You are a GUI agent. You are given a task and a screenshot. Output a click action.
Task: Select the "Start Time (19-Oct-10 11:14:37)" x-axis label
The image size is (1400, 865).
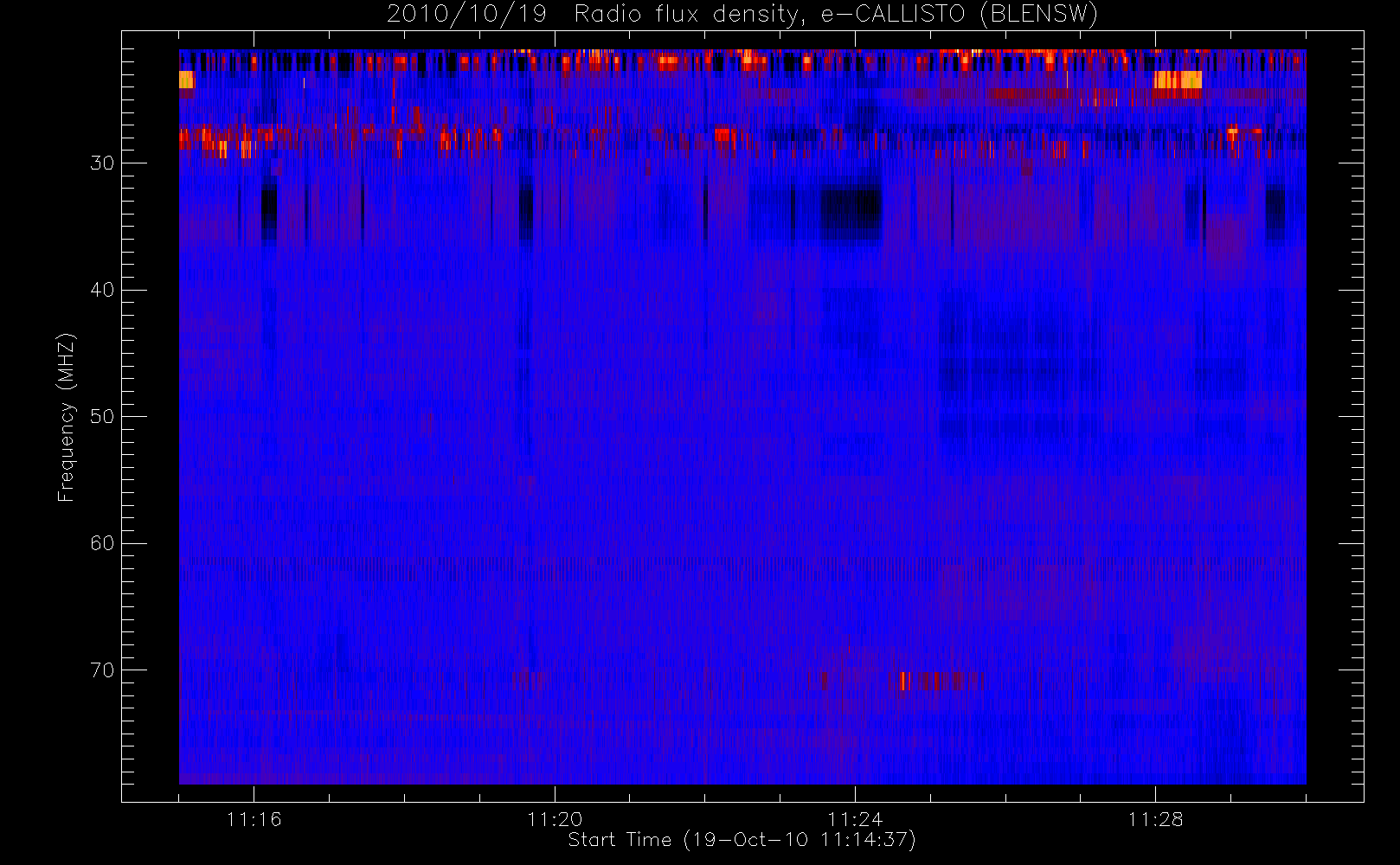(742, 840)
